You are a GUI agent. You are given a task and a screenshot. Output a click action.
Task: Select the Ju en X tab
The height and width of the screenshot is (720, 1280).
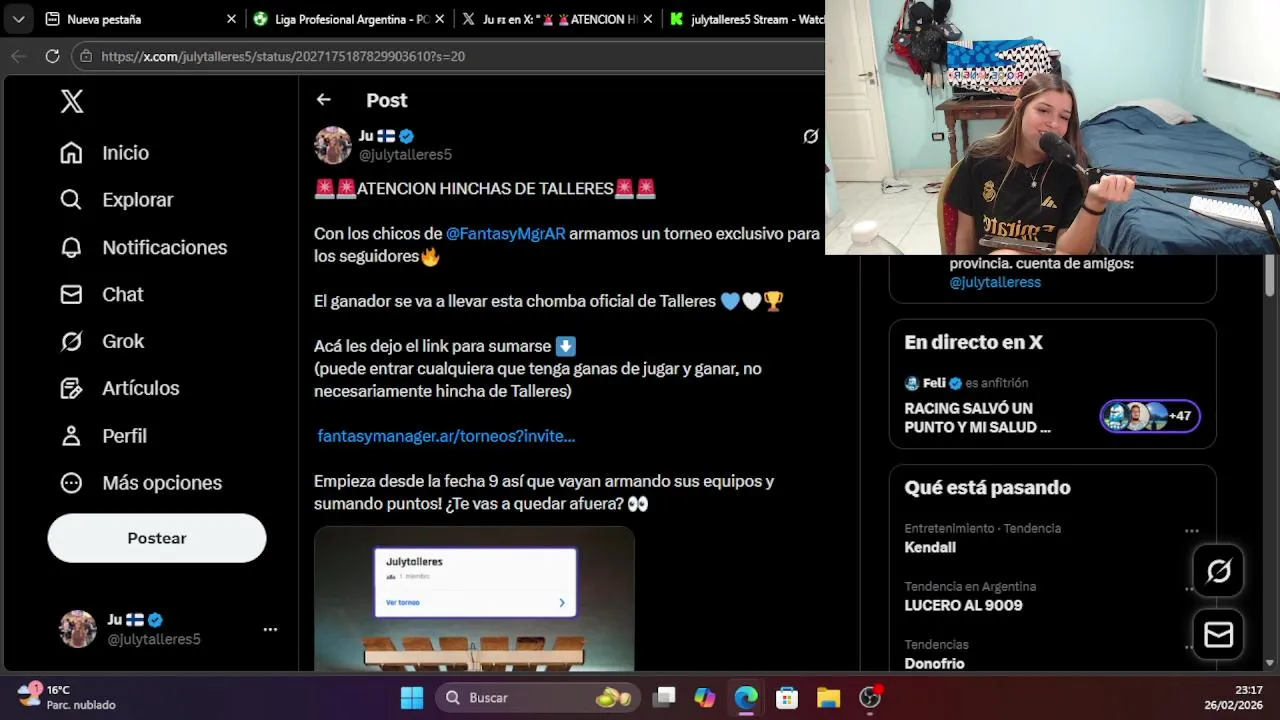(x=556, y=19)
